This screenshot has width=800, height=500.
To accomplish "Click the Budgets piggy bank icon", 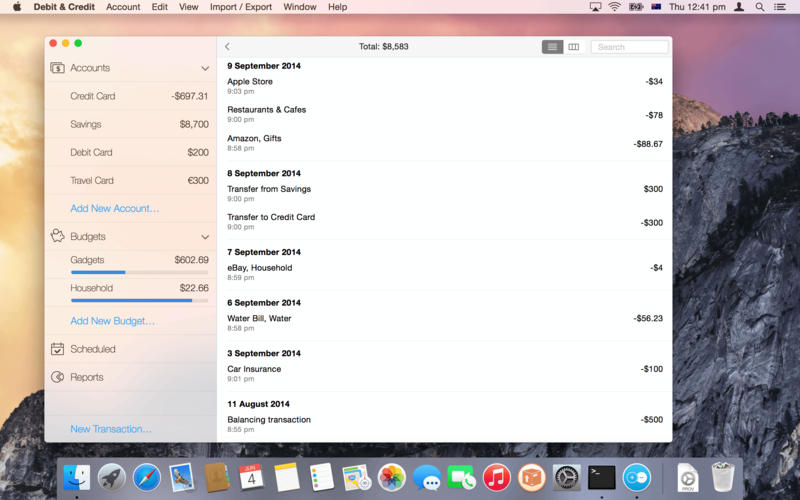I will tap(58, 237).
